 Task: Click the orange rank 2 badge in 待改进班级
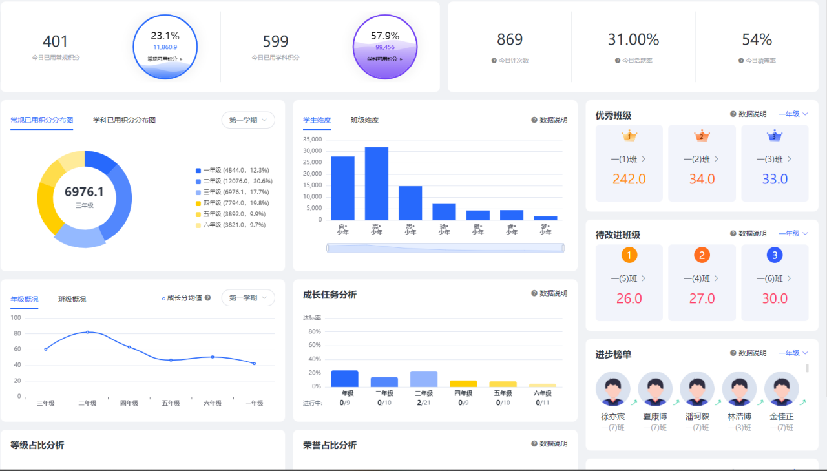[702, 255]
